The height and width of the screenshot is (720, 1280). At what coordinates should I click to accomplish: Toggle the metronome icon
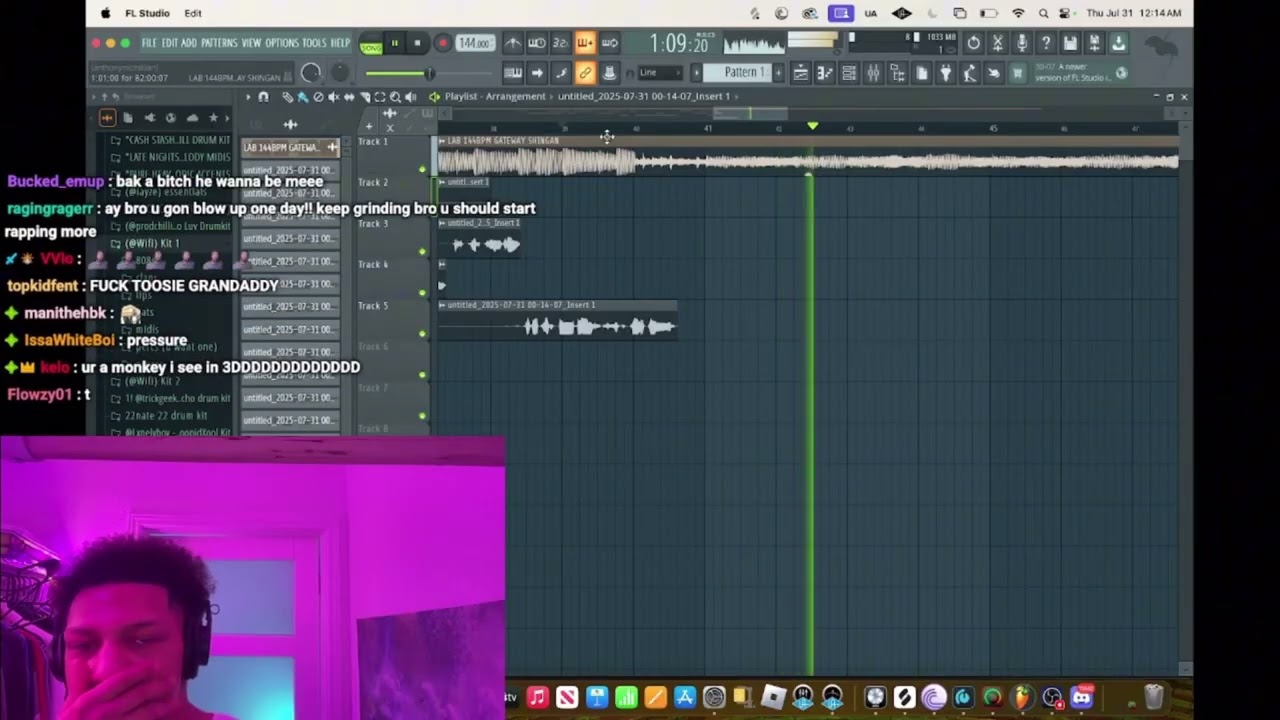513,43
